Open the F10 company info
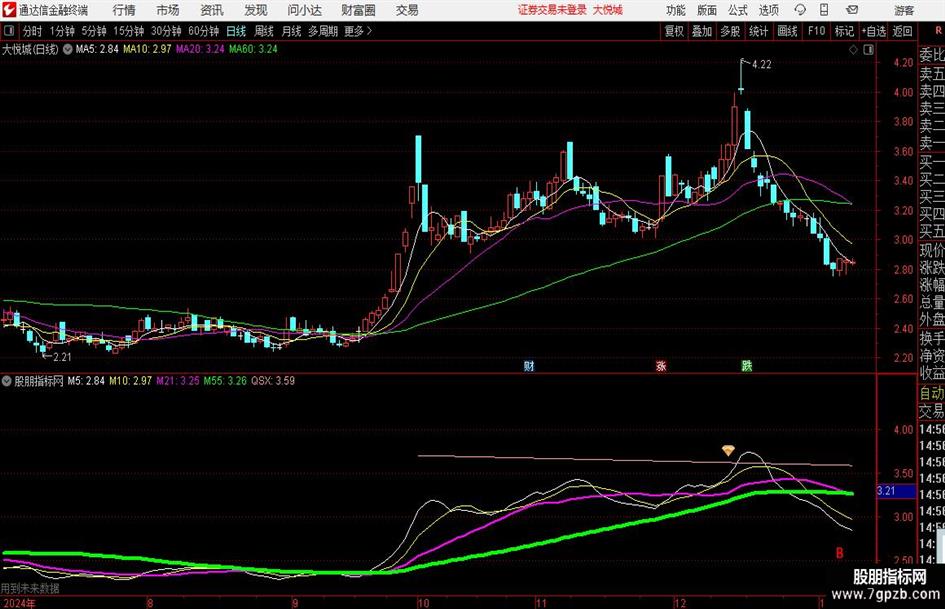Screen dimensions: 945x609 [817, 31]
